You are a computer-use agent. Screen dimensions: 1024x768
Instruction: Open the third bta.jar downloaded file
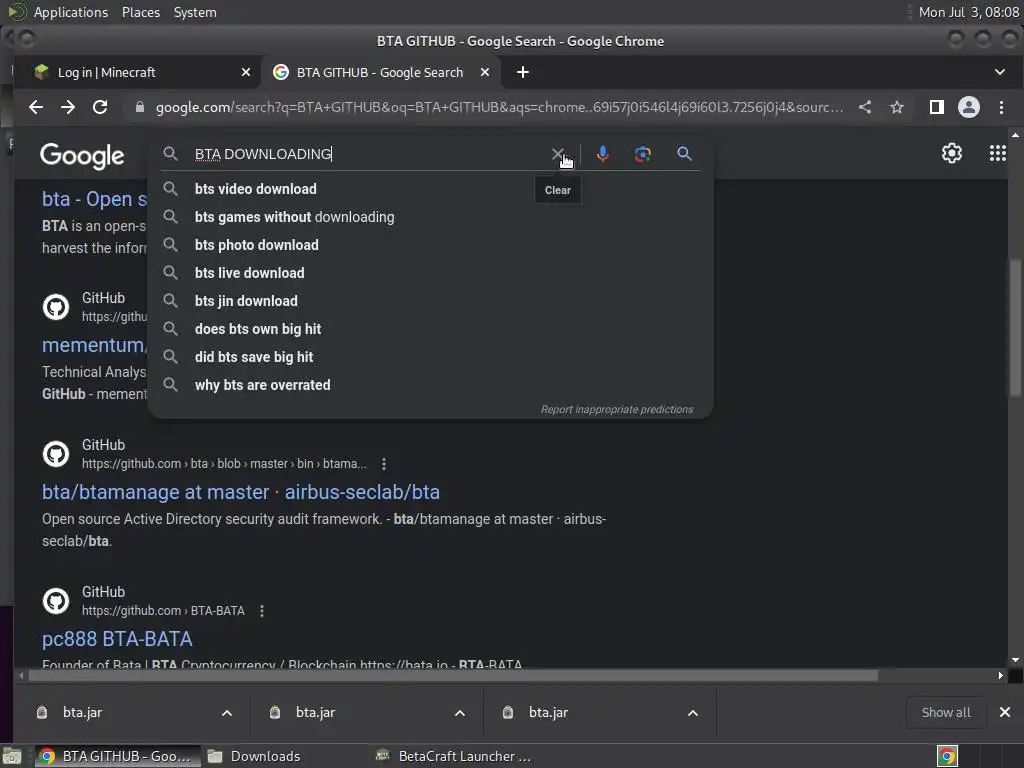tap(549, 712)
